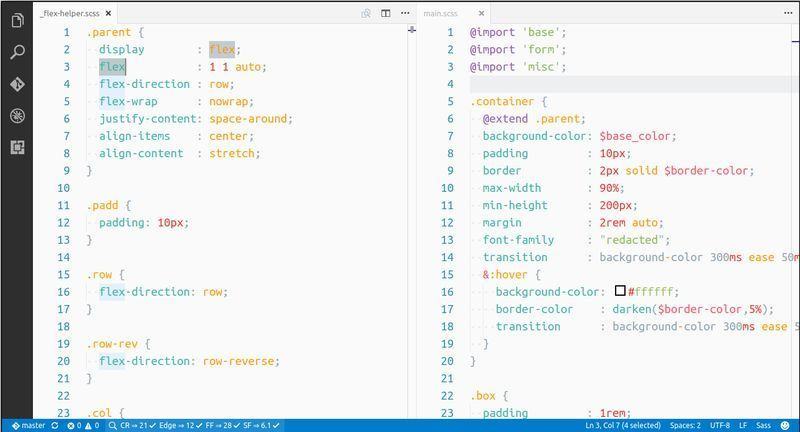The width and height of the screenshot is (800, 432).
Task: Click 'stretch' value on line 8
Action: pos(232,154)
